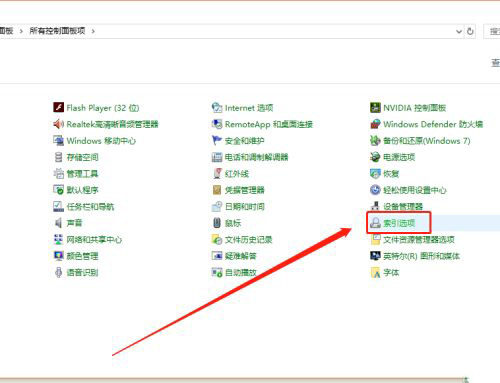This screenshot has width=500, height=383.
Task: Open the 电源选项 link
Action: [399, 157]
